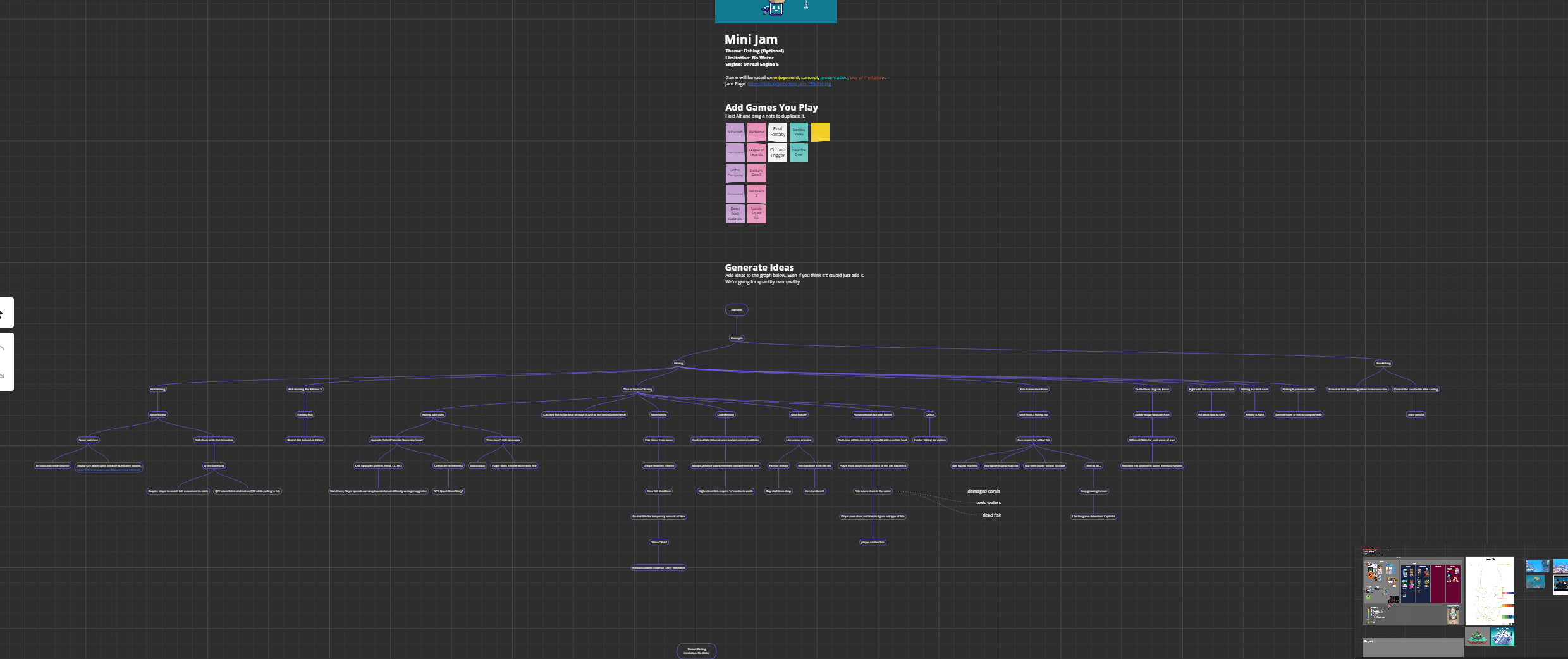The image size is (1568, 659).
Task: Select the Baldur's Gate 3 sticky note
Action: click(756, 173)
